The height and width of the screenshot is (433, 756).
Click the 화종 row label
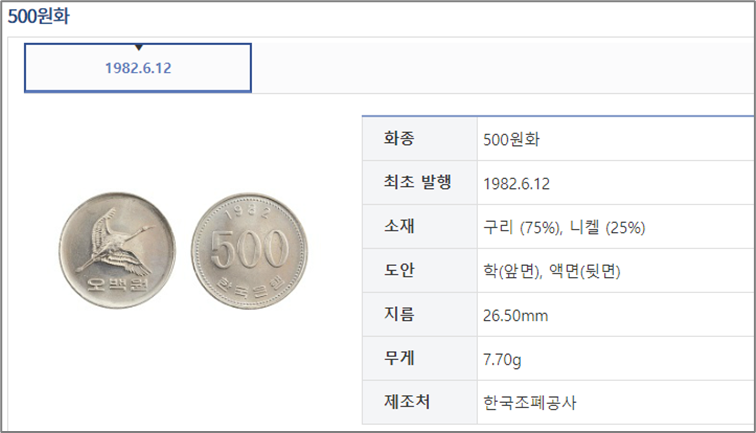coord(399,139)
